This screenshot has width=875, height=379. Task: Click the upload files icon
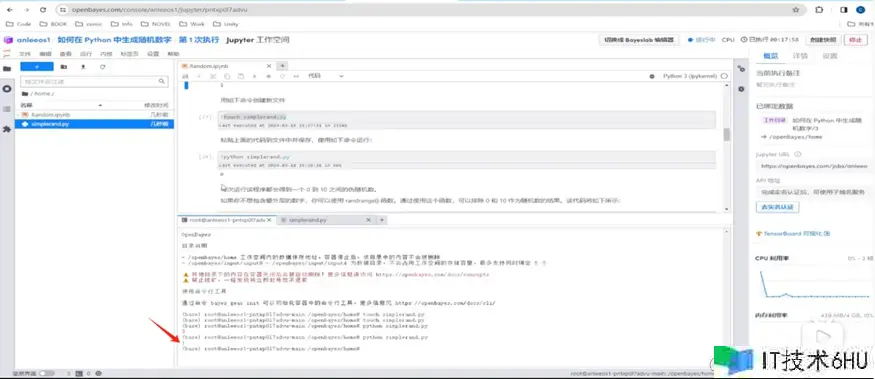83,66
